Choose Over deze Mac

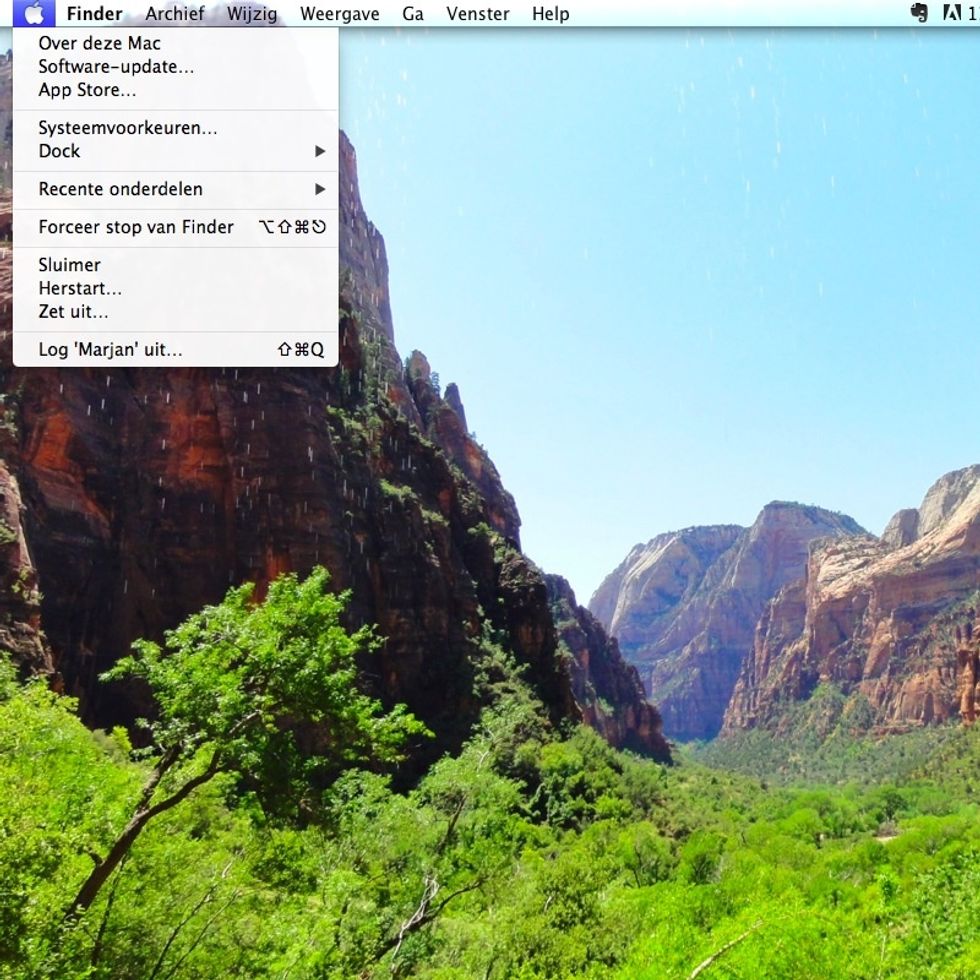click(176, 43)
